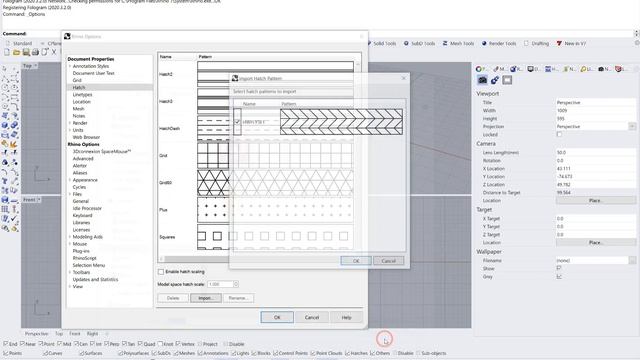Open the Drafting toolbar tab
This screenshot has width=640, height=360.
(536, 43)
